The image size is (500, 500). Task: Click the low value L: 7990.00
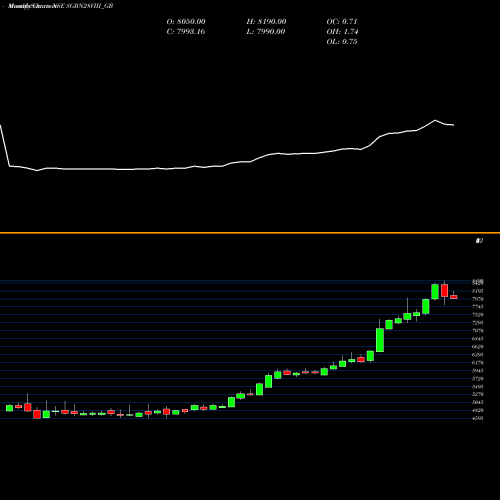coord(266,32)
